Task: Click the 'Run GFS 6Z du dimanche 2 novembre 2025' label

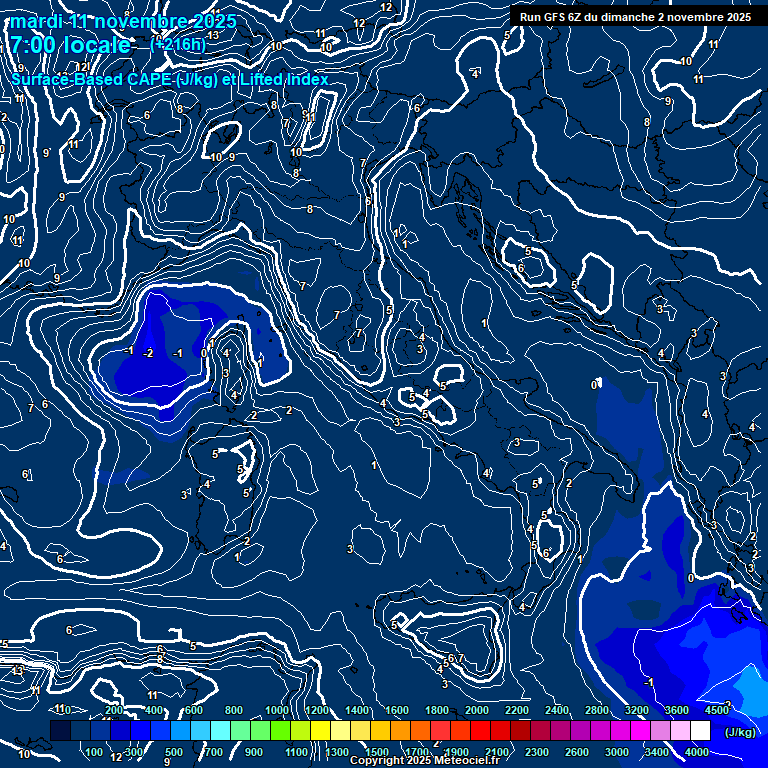Action: coord(635,17)
